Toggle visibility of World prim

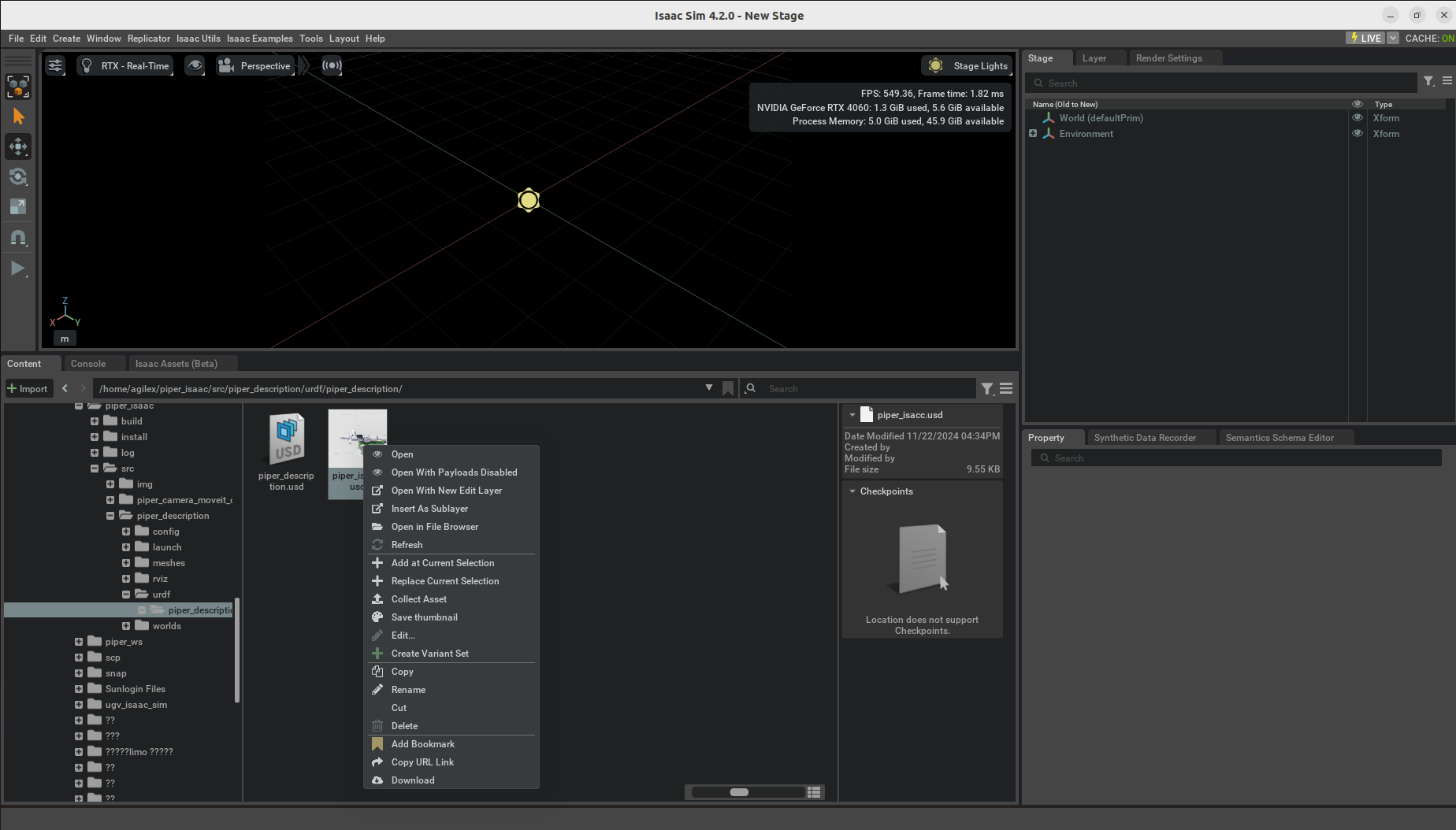(x=1357, y=118)
